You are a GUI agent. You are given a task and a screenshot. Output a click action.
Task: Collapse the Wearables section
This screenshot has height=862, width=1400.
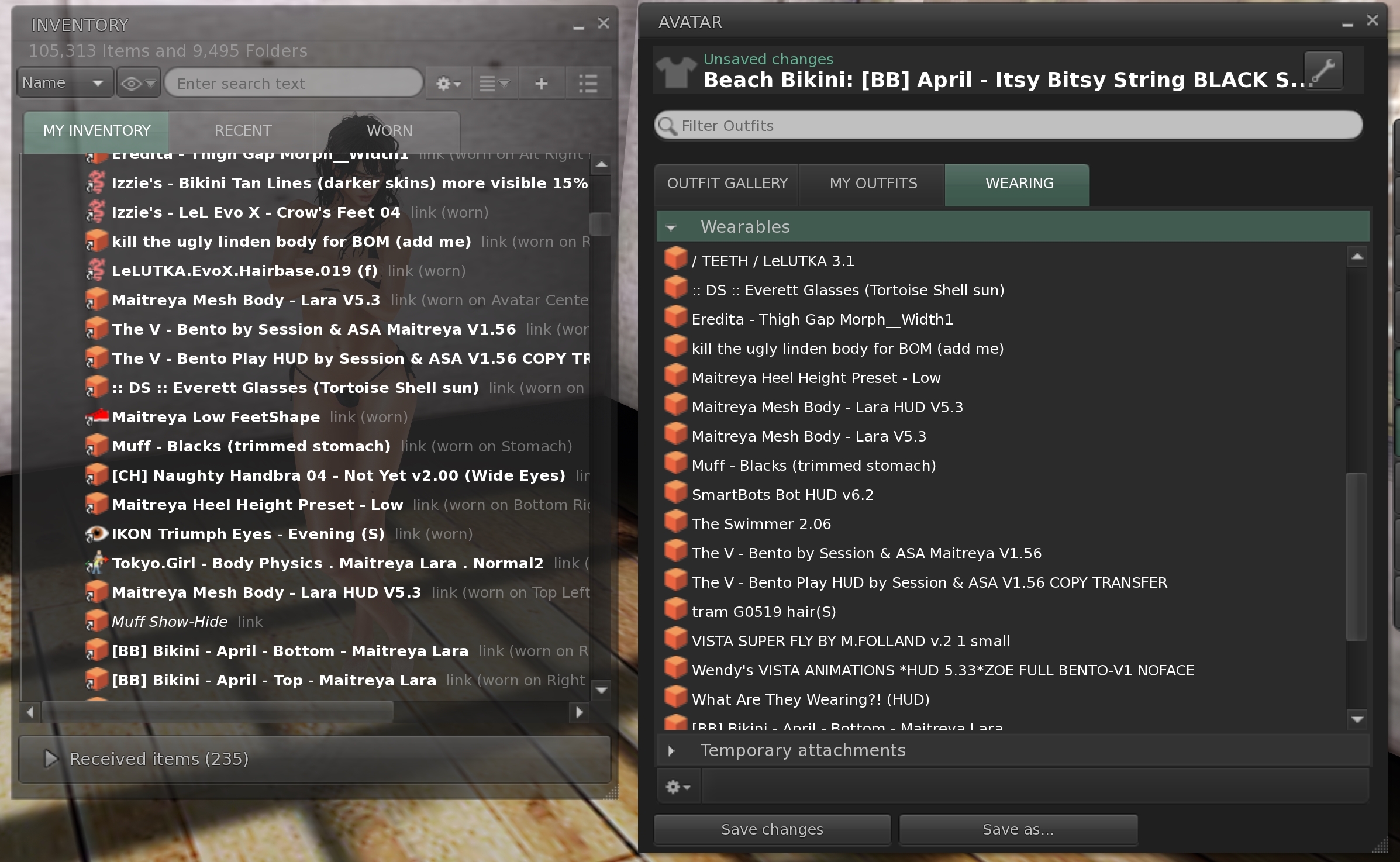(671, 227)
